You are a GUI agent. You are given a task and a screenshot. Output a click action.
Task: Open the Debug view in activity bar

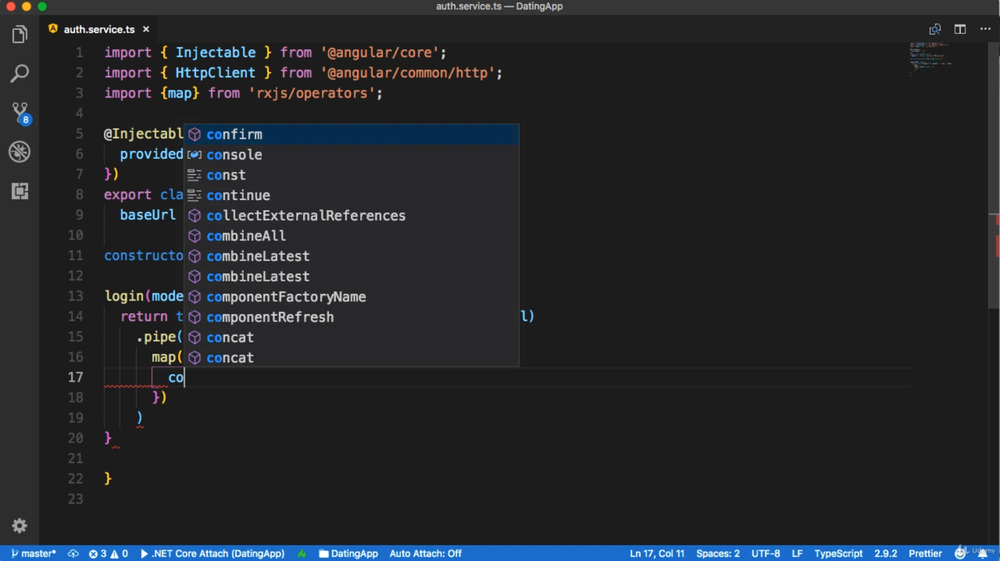tap(19, 152)
